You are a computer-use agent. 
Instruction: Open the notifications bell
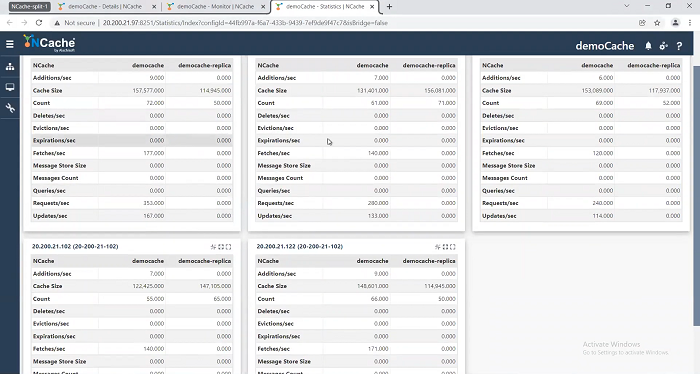648,46
